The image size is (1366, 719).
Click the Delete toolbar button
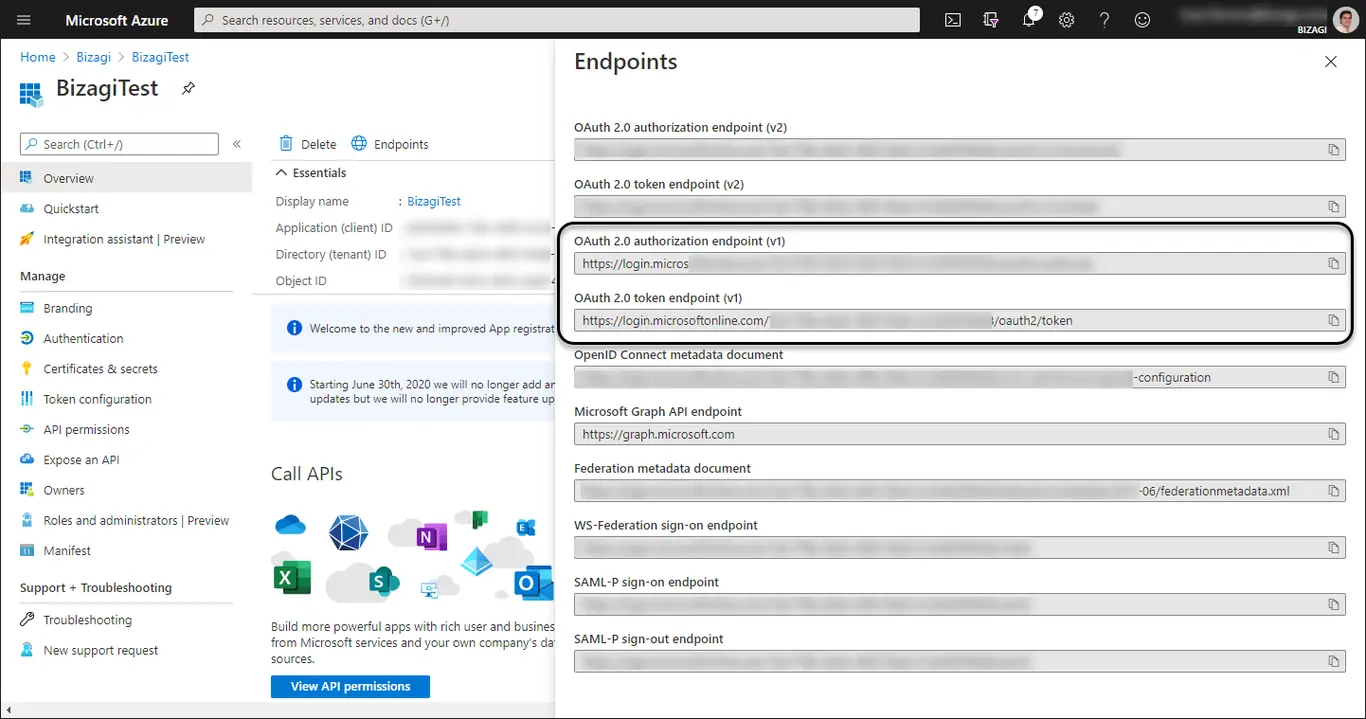click(x=307, y=144)
